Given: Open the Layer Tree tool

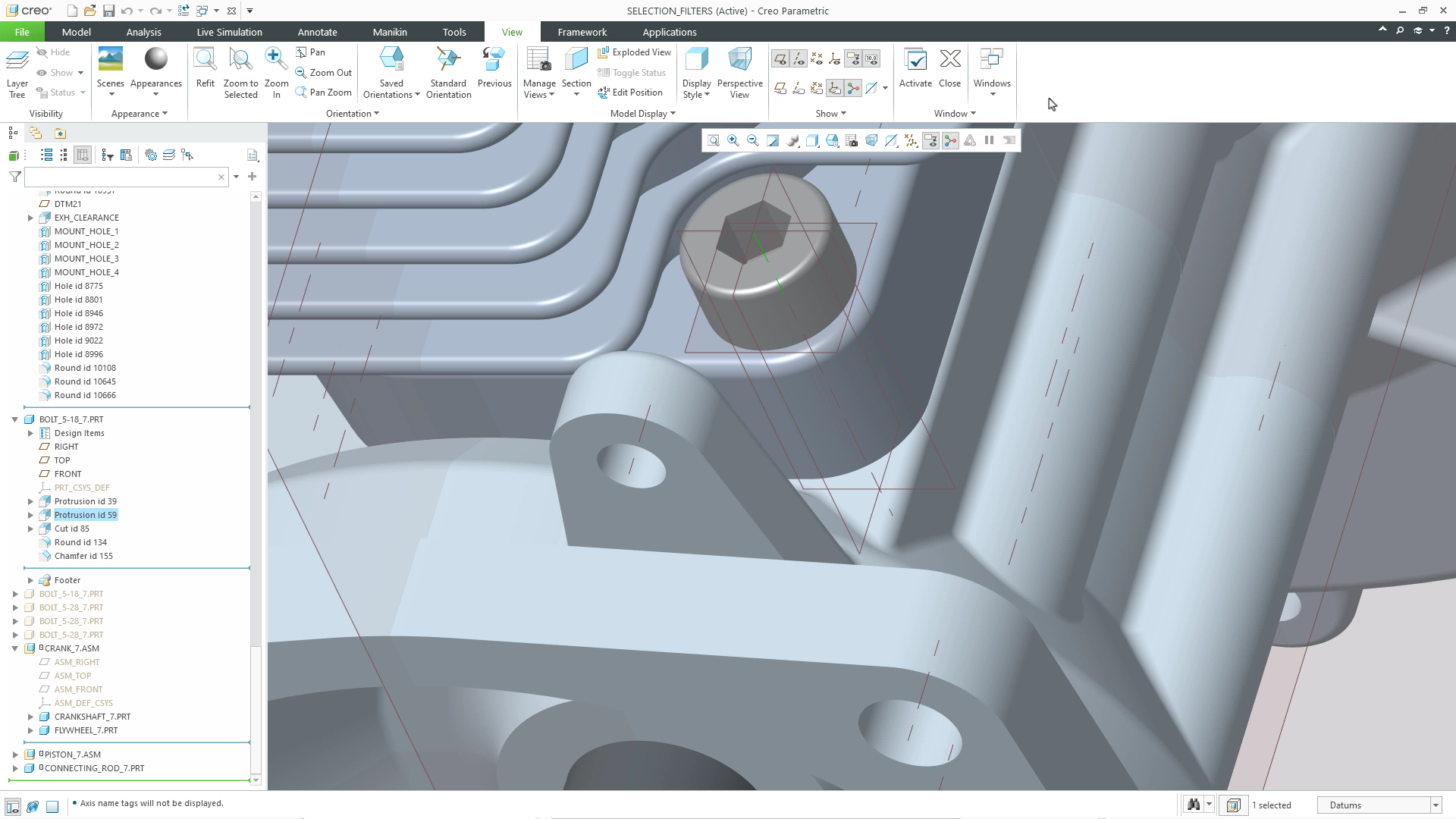Looking at the screenshot, I should (17, 73).
